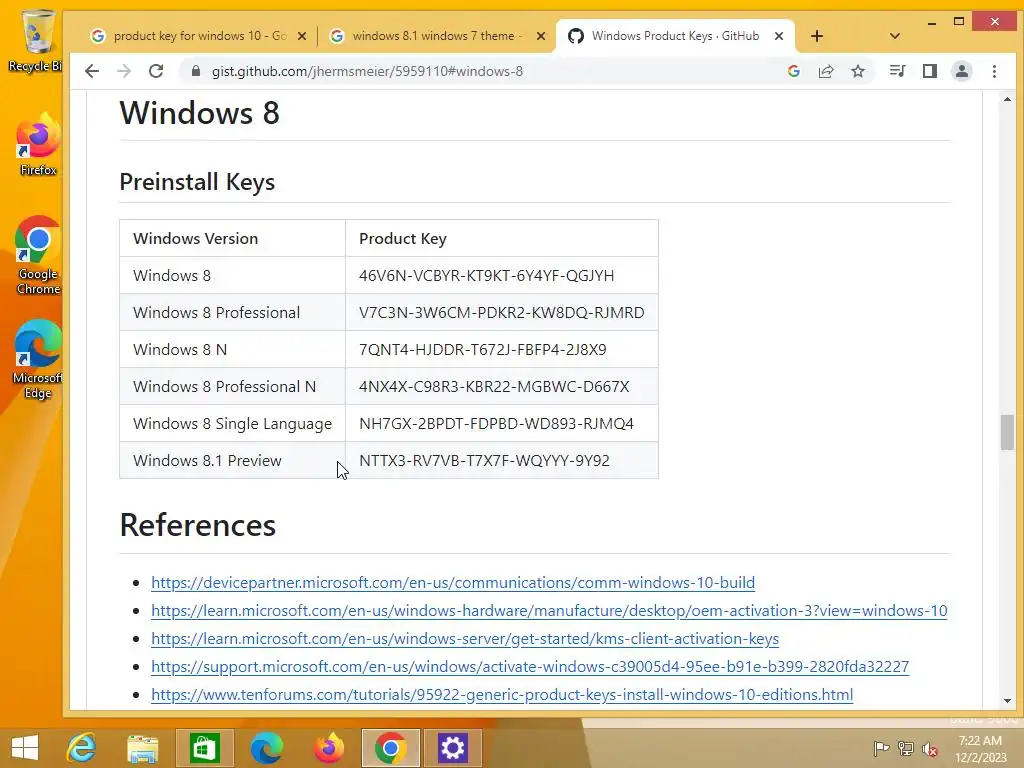
Task: Click the 'Windows 8 N' cell
Action: click(232, 349)
